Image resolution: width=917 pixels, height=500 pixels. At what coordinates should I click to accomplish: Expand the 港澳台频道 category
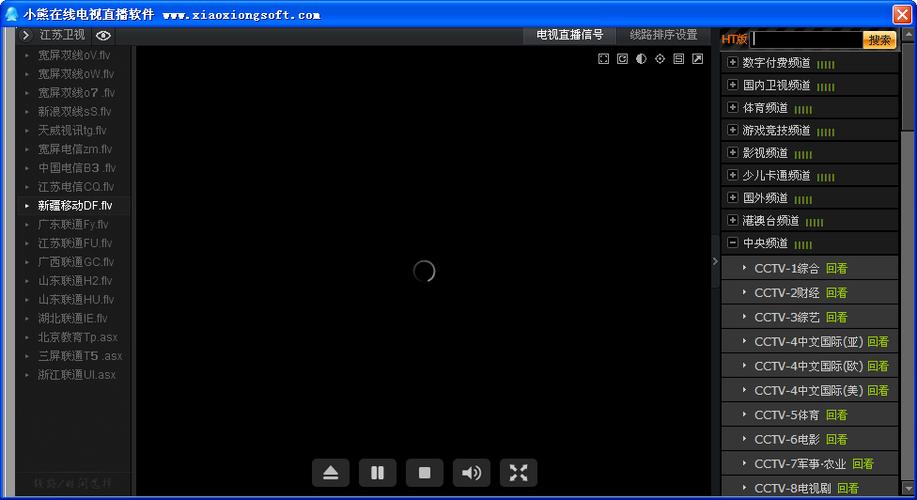(x=733, y=220)
